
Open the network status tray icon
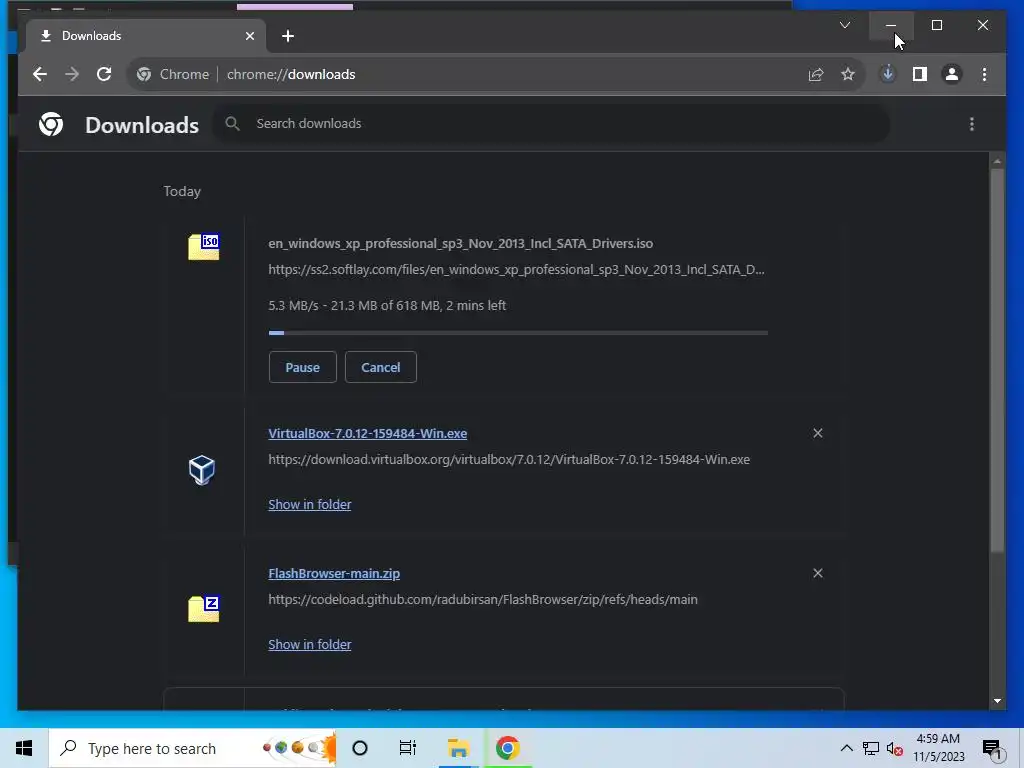point(871,748)
